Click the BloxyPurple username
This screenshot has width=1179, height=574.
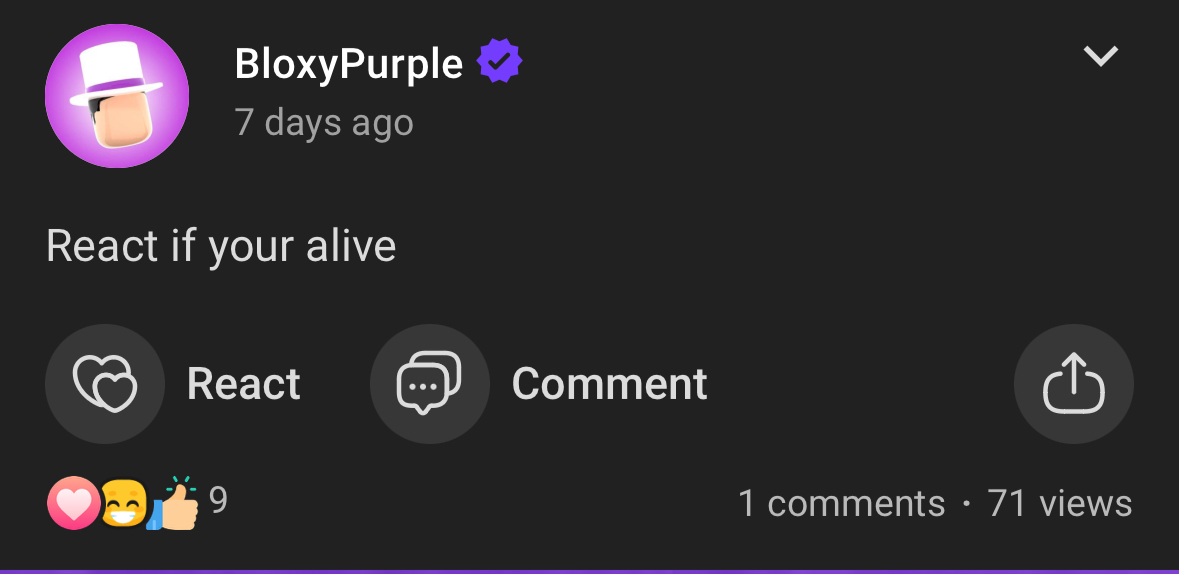coord(349,63)
